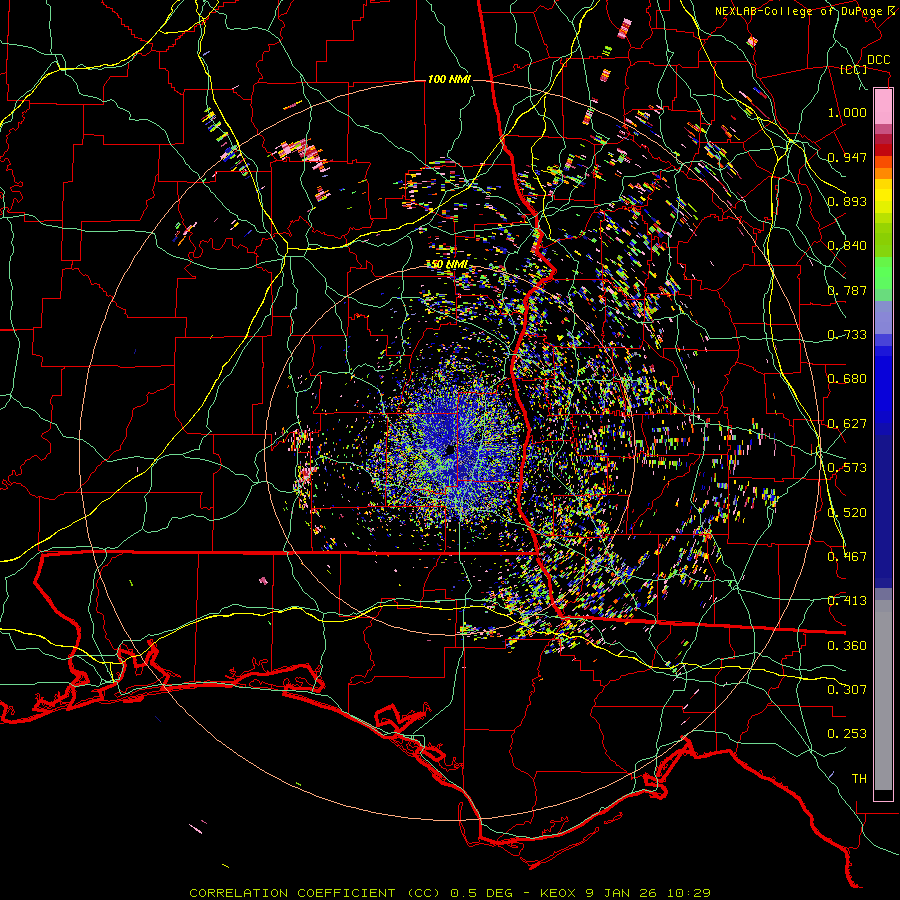
Task: Click the 50 NMI range ring label
Action: [x=449, y=265]
